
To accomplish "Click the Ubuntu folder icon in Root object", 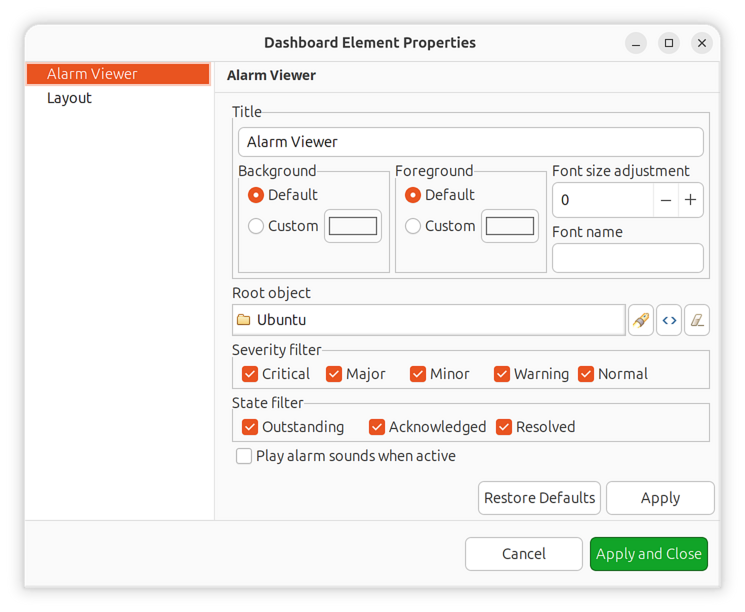I will (244, 320).
